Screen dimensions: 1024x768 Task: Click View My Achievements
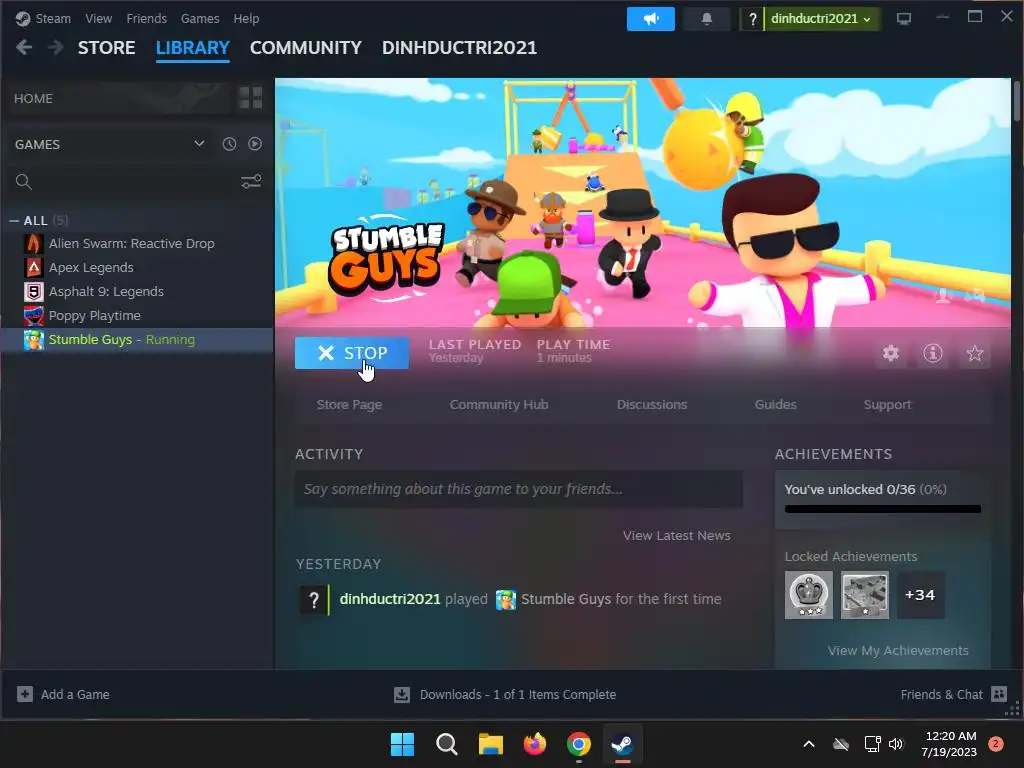898,650
